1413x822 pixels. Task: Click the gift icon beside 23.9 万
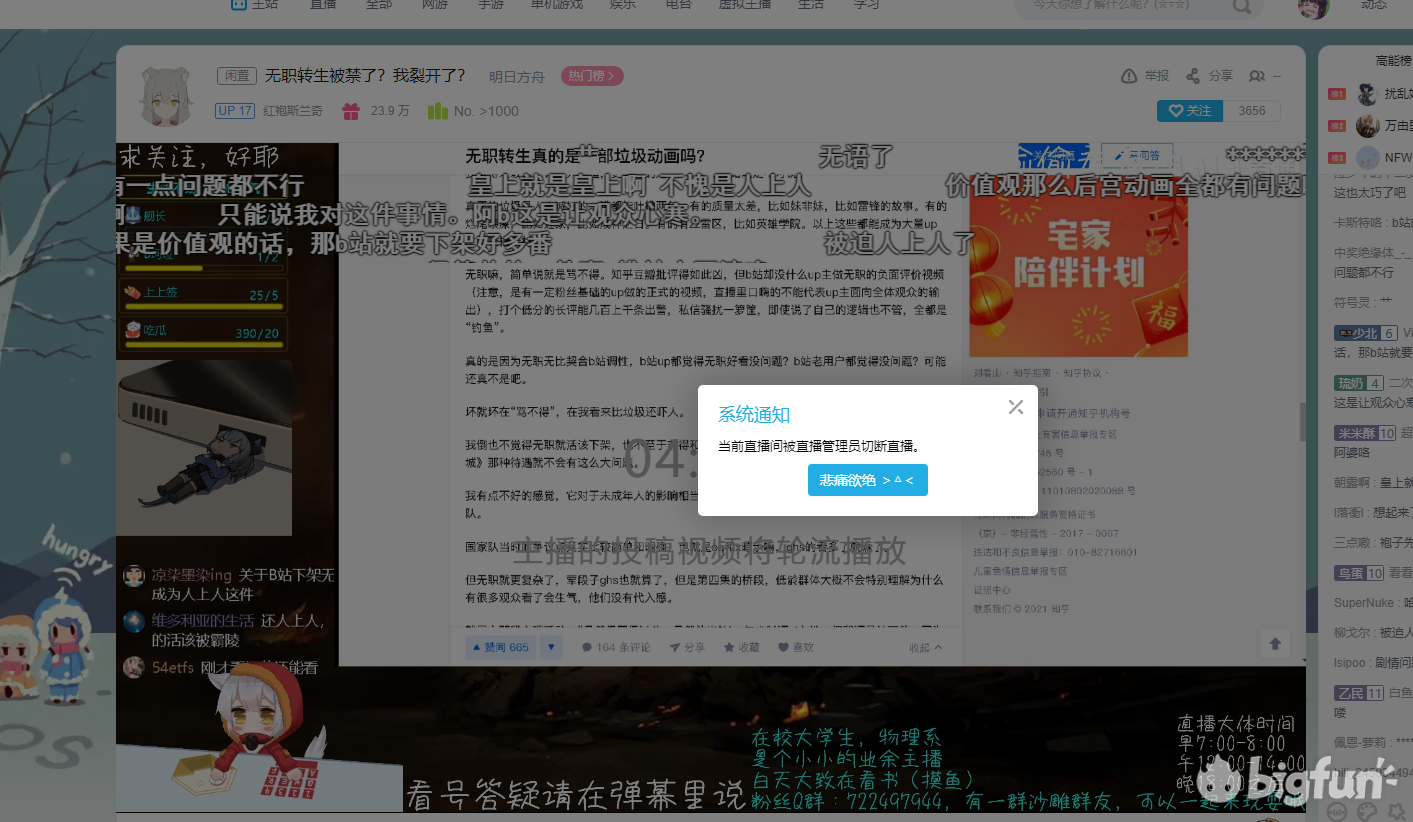pos(350,111)
